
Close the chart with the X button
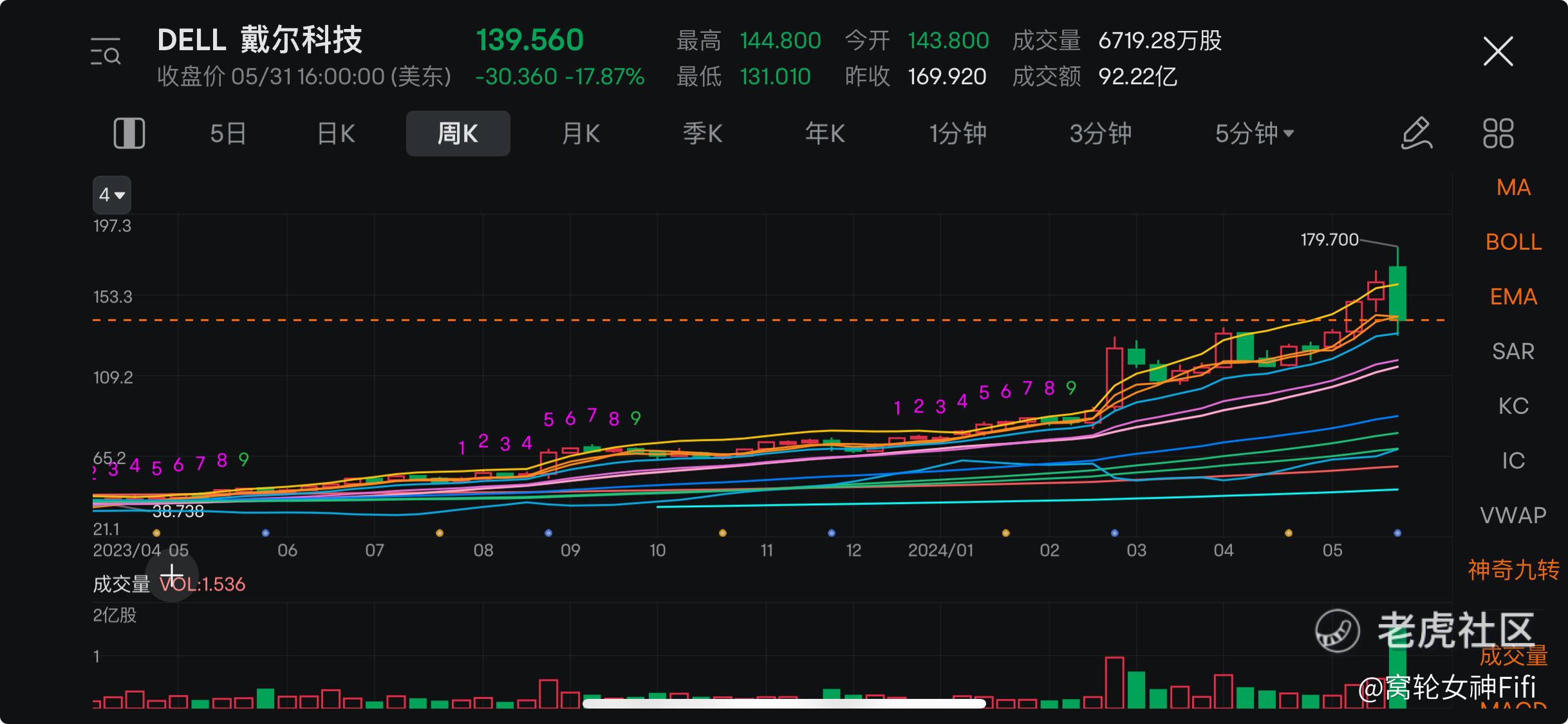1498,51
